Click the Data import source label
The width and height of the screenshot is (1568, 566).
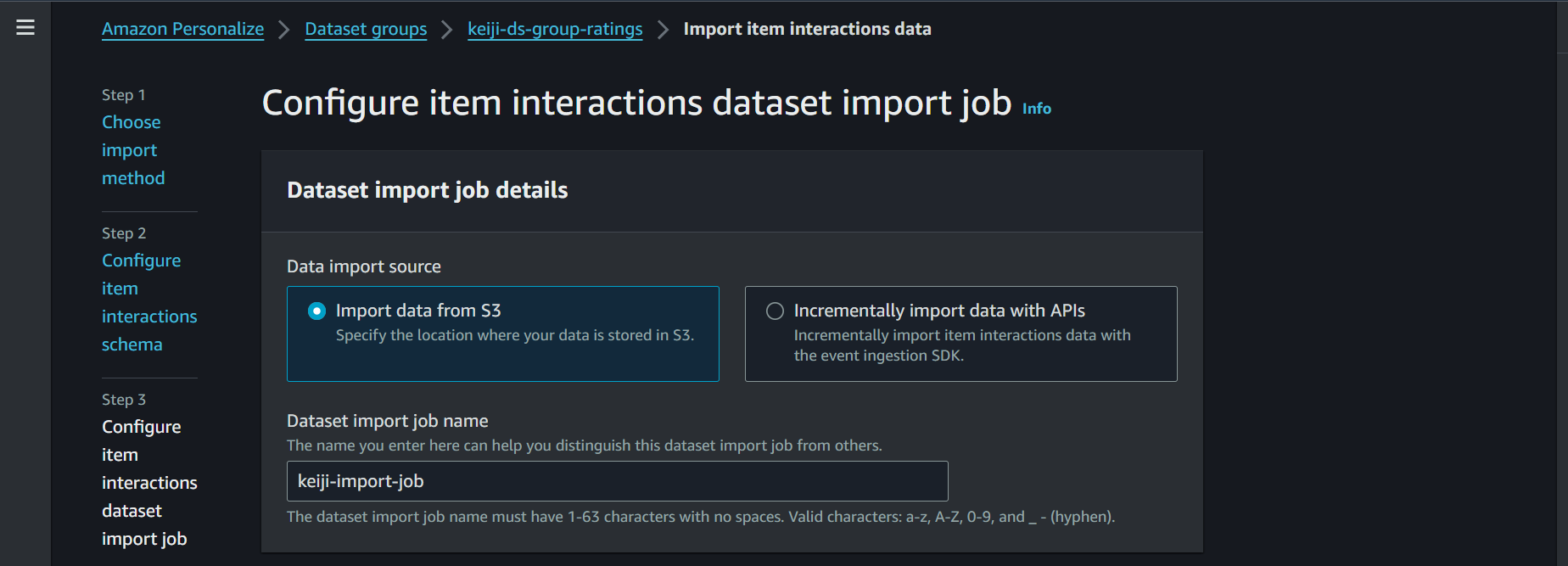point(363,266)
